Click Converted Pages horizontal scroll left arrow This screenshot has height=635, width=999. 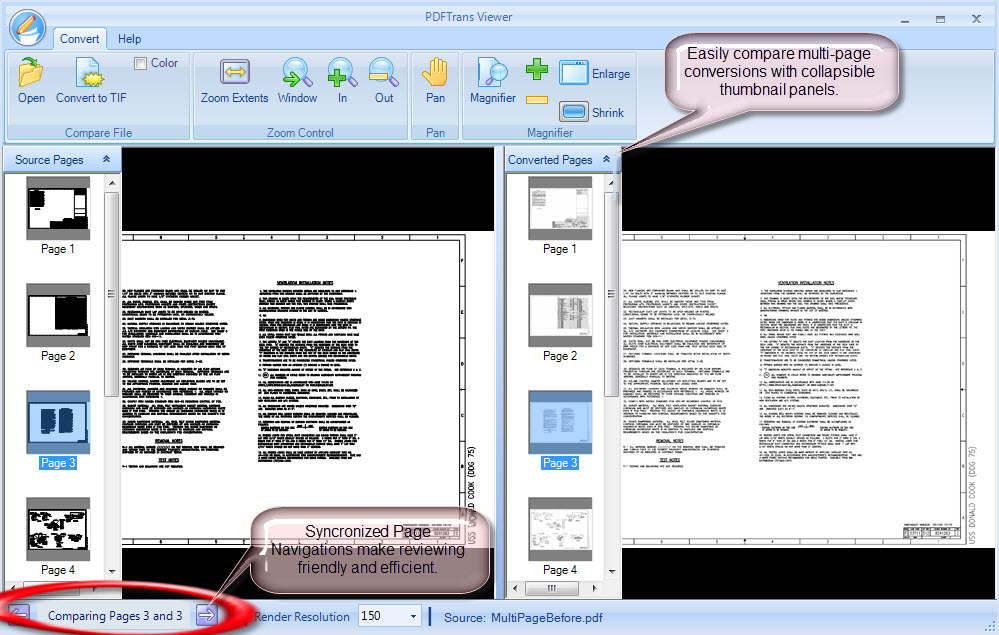click(x=515, y=589)
